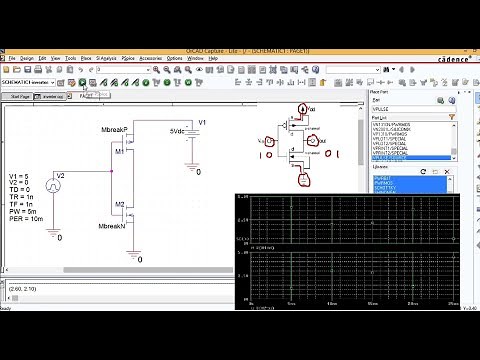Click the Part List scrollbar up arrow
The image size is (480, 360).
point(454,125)
